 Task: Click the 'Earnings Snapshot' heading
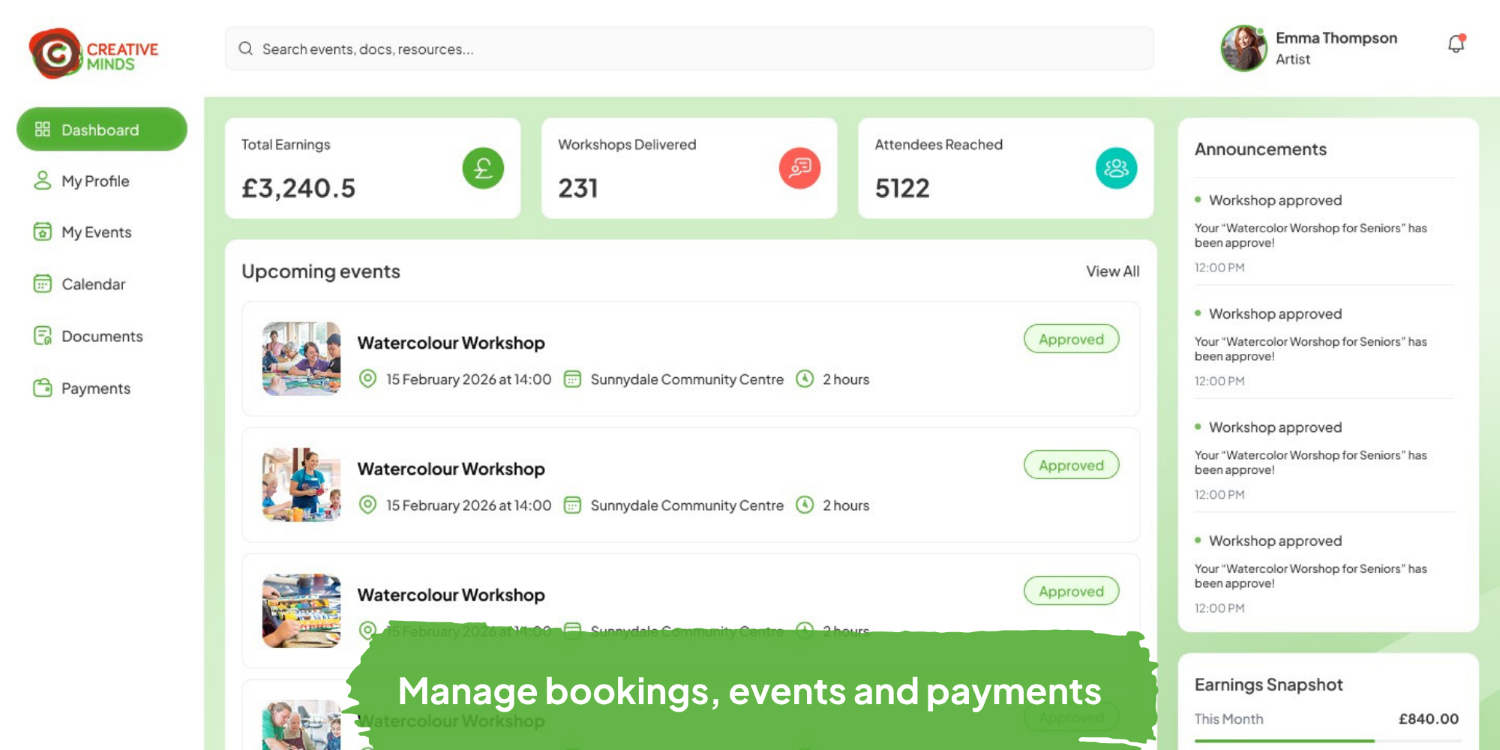pos(1268,685)
